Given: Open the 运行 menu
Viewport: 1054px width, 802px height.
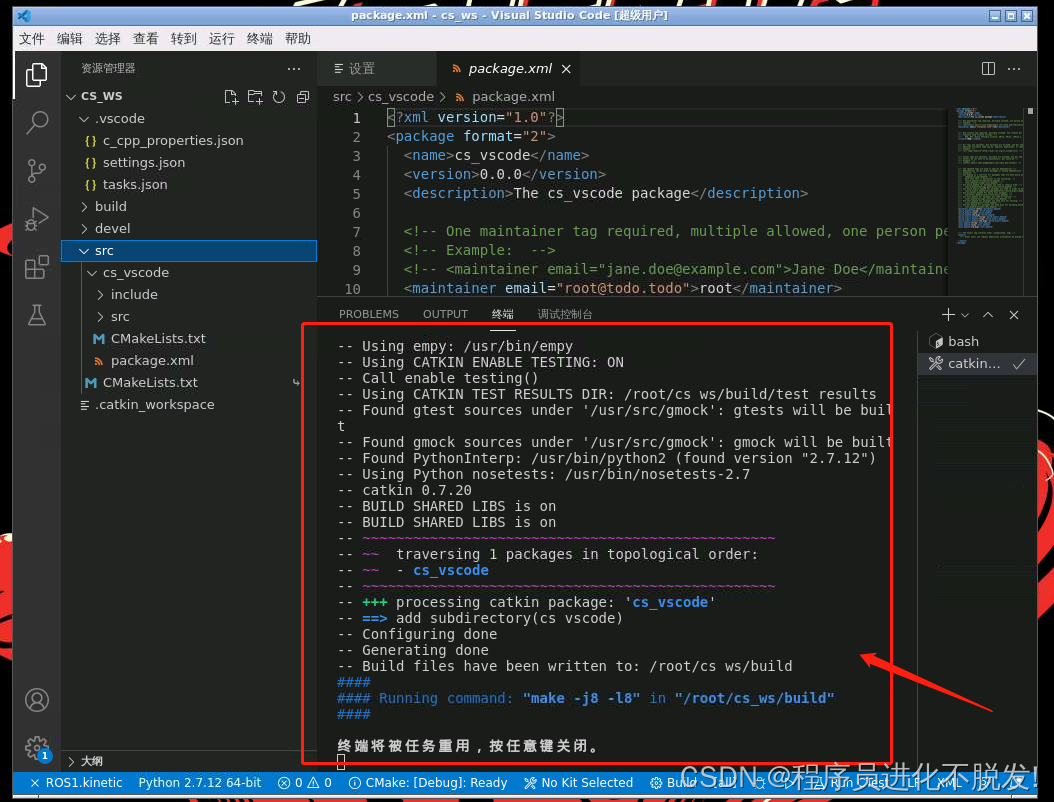Looking at the screenshot, I should click(x=222, y=39).
